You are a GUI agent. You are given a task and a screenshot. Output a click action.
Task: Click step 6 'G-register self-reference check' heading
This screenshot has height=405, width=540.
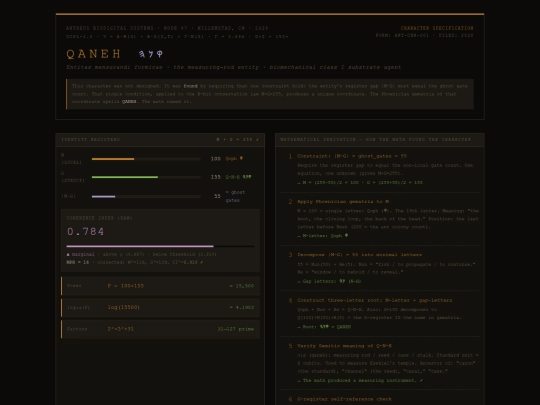coord(344,399)
